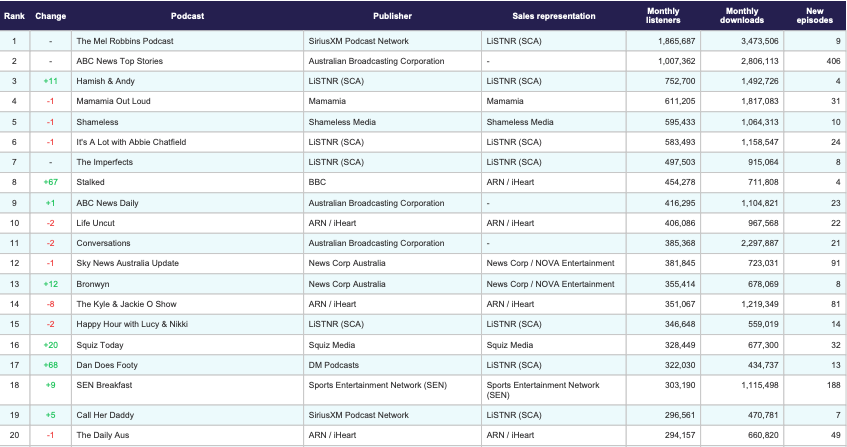Select ABC News Top Stories podcast name
This screenshot has height=447, width=847.
point(119,61)
